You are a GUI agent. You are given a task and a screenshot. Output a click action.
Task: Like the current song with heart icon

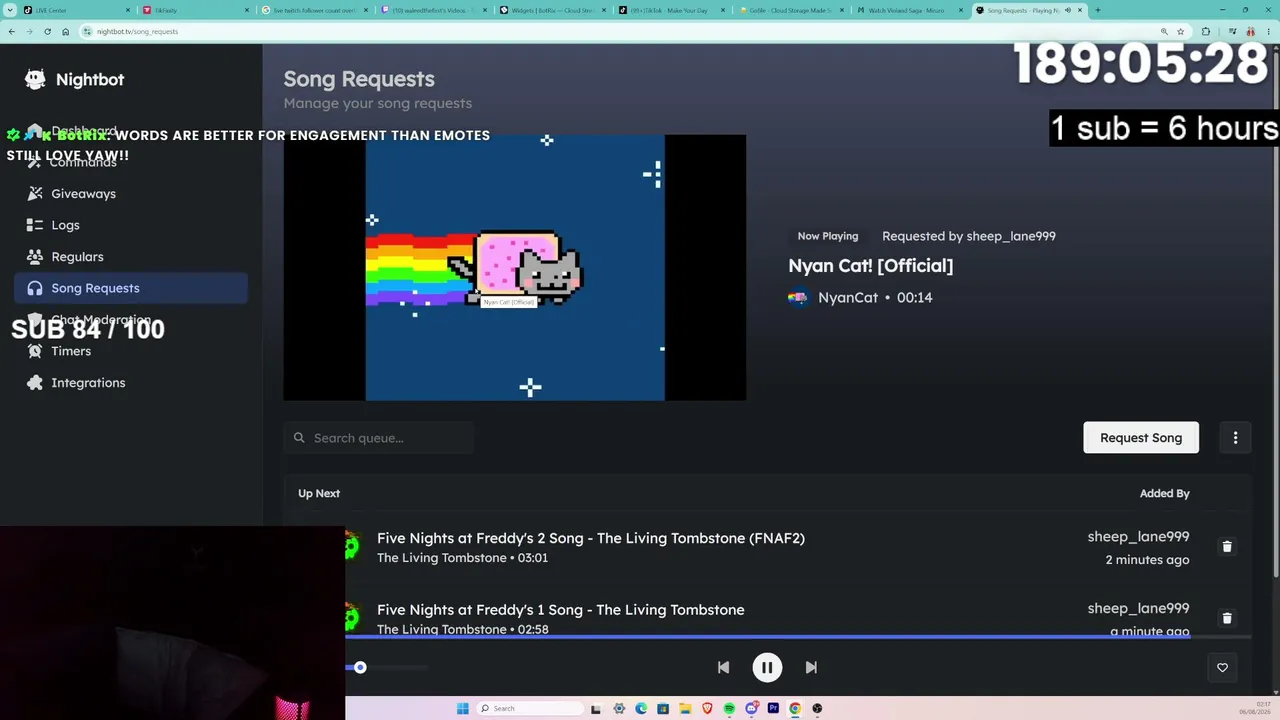click(1222, 668)
